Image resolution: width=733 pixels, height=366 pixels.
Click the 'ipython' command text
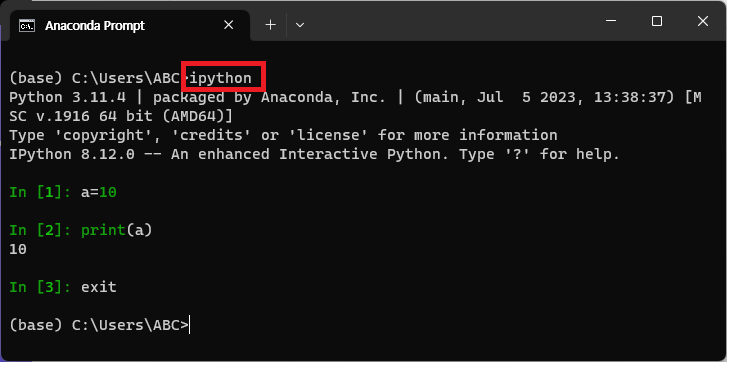221,78
